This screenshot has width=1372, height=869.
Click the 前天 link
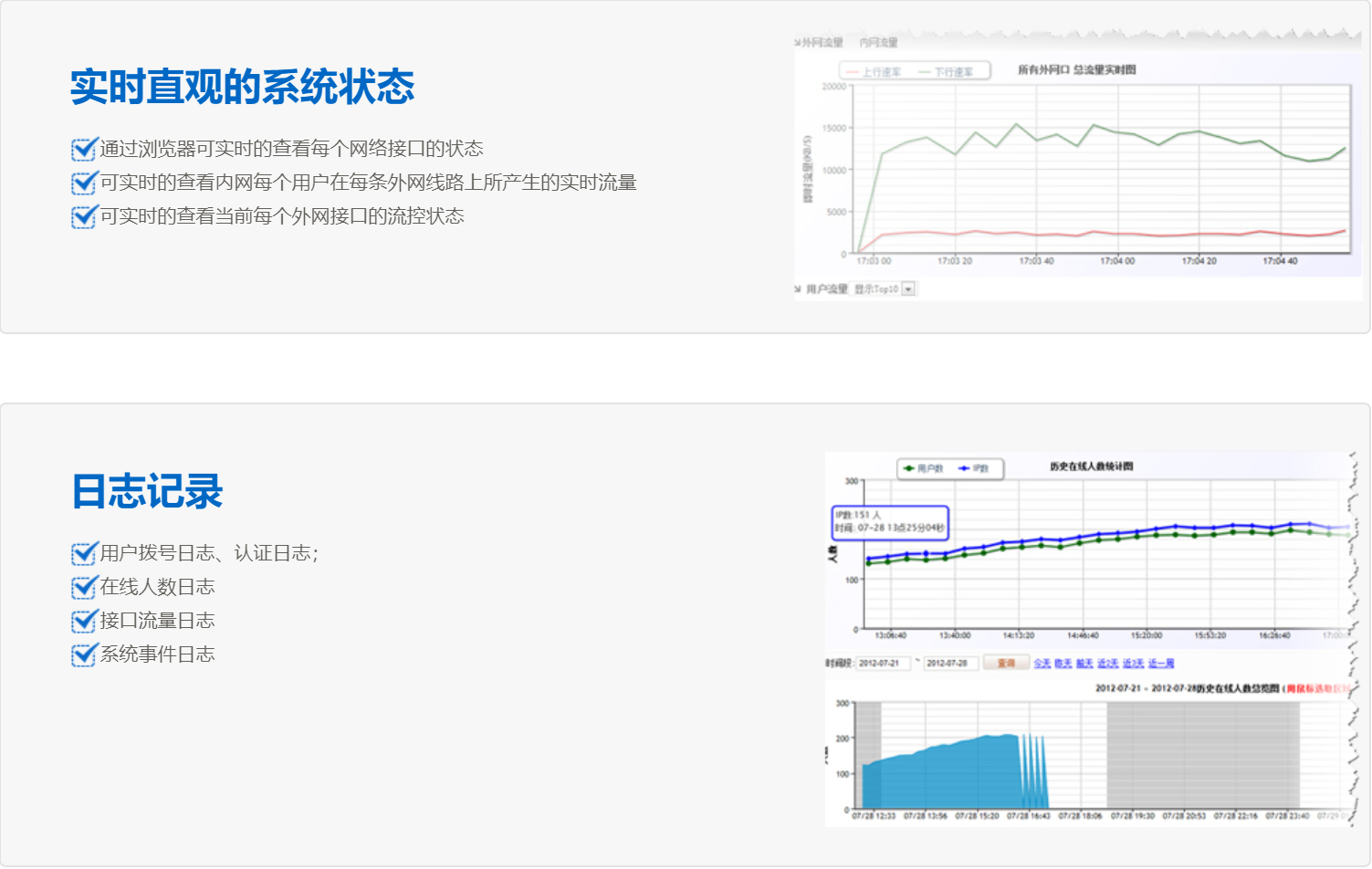tap(1084, 664)
